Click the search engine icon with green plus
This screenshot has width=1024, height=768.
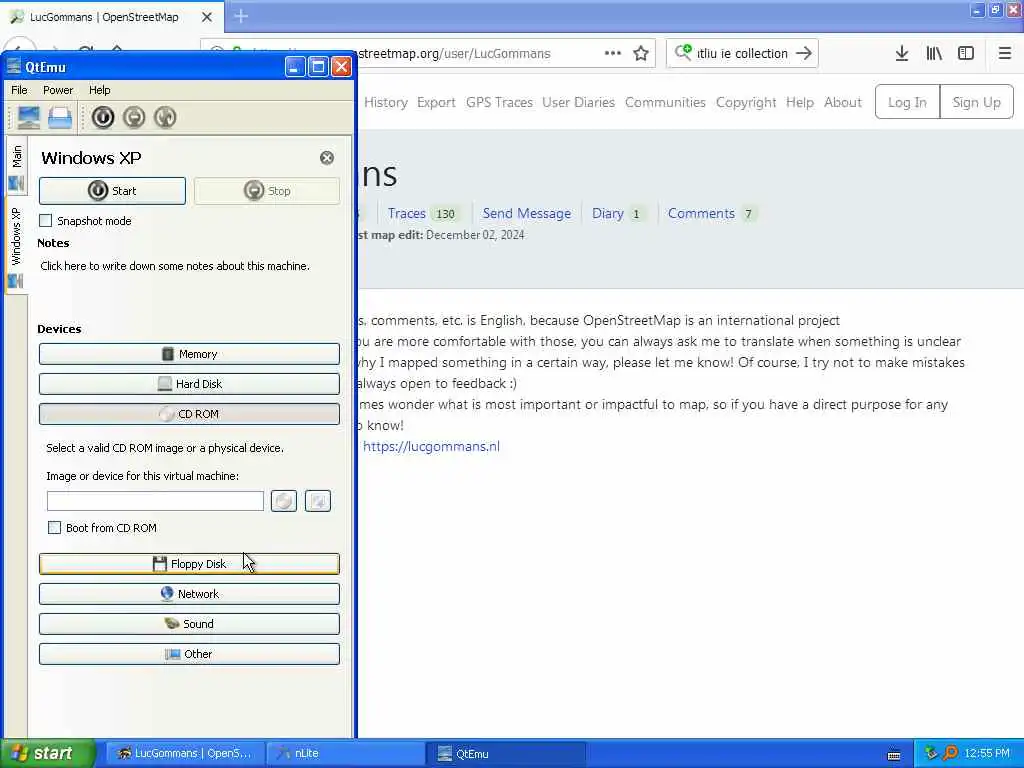click(683, 52)
